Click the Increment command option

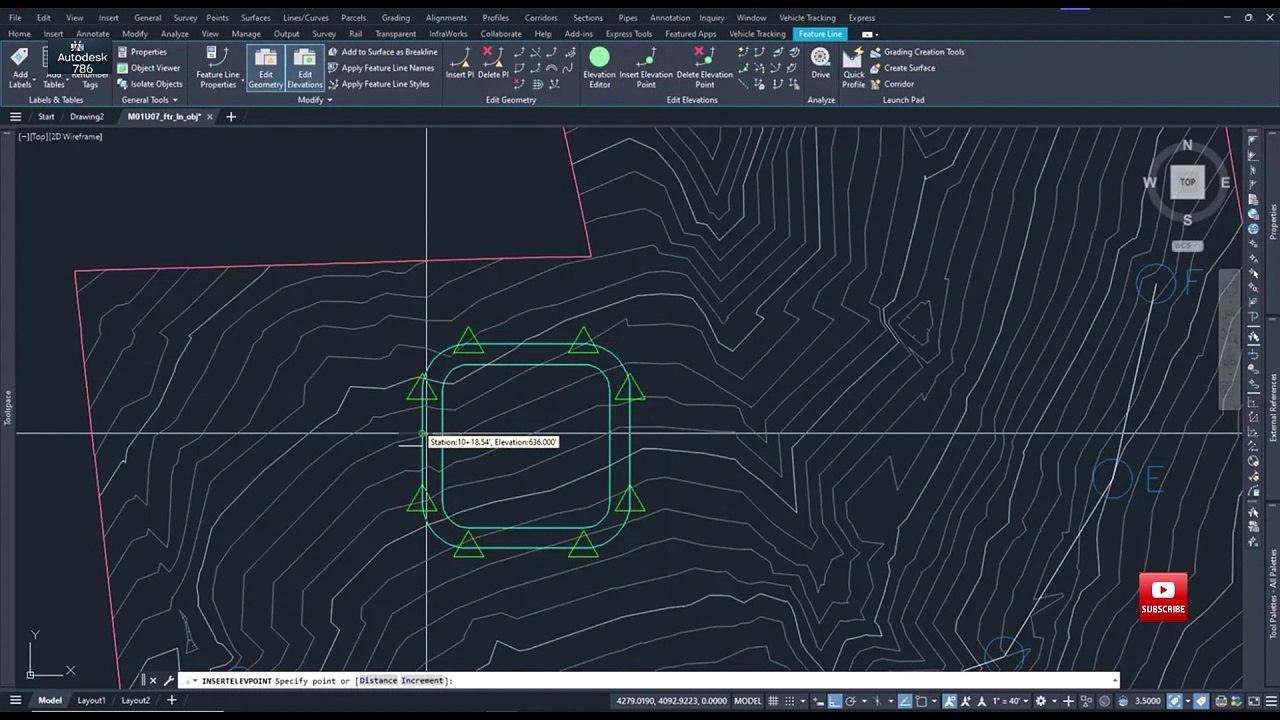(x=422, y=681)
